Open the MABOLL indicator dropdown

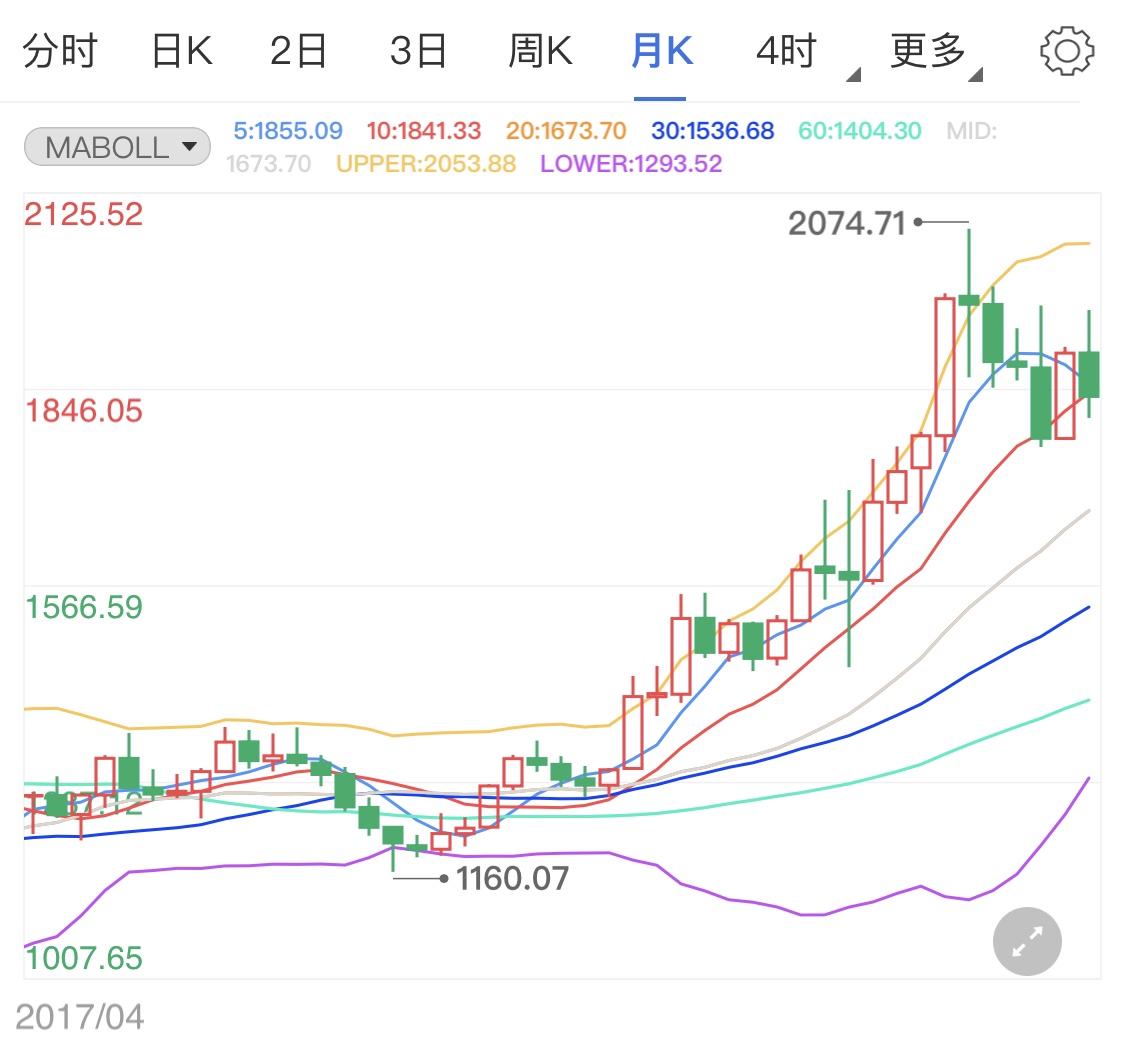116,146
